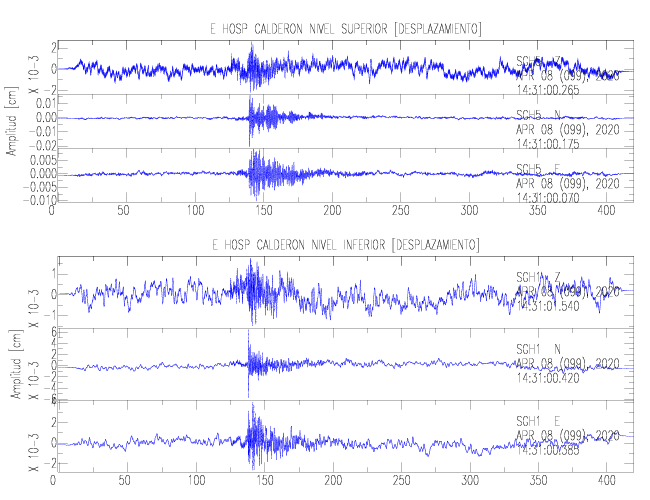The height and width of the screenshot is (500, 650).
Task: Click 'APR 08 (099), 2020' under SCH1 E
Action: pyautogui.click(x=568, y=436)
